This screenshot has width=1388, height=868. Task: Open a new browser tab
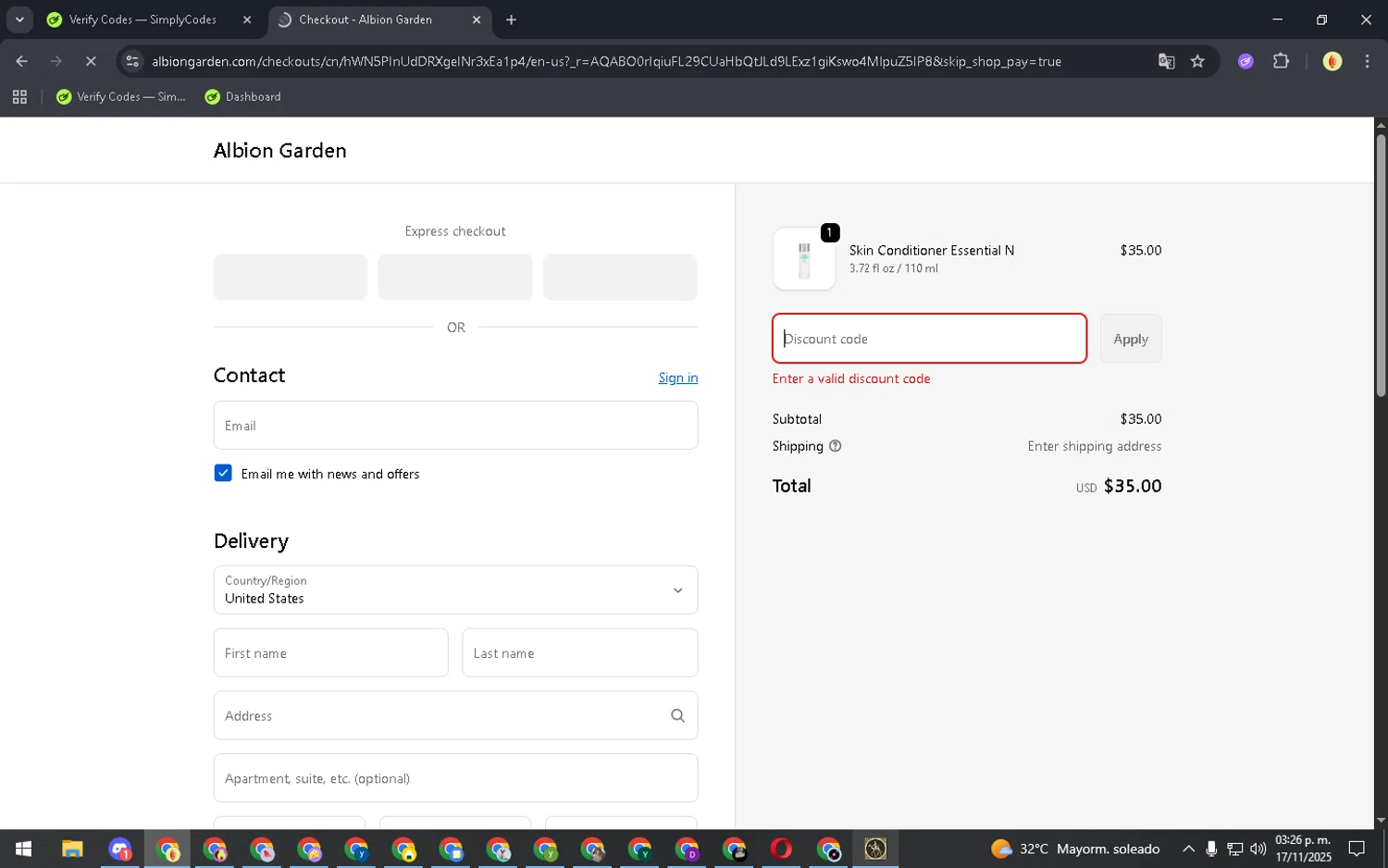click(511, 19)
